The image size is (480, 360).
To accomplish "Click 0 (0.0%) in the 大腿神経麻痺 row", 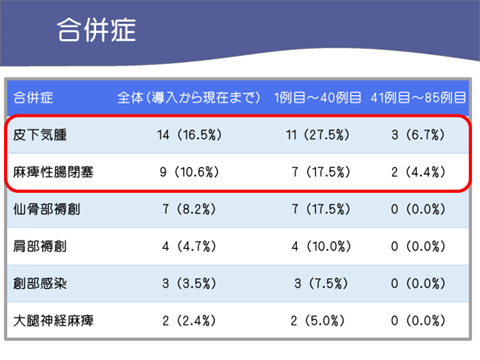I will [418, 321].
